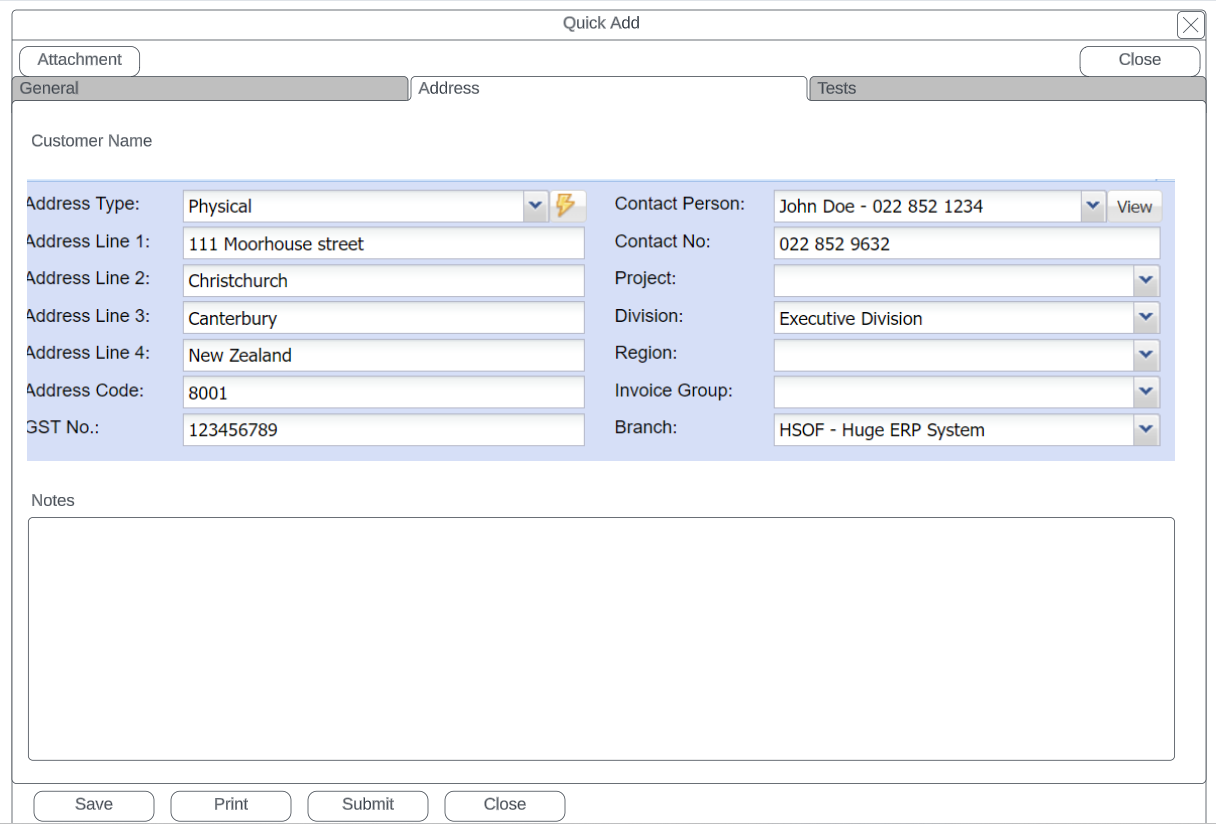Expand the Region dropdown

click(1146, 355)
